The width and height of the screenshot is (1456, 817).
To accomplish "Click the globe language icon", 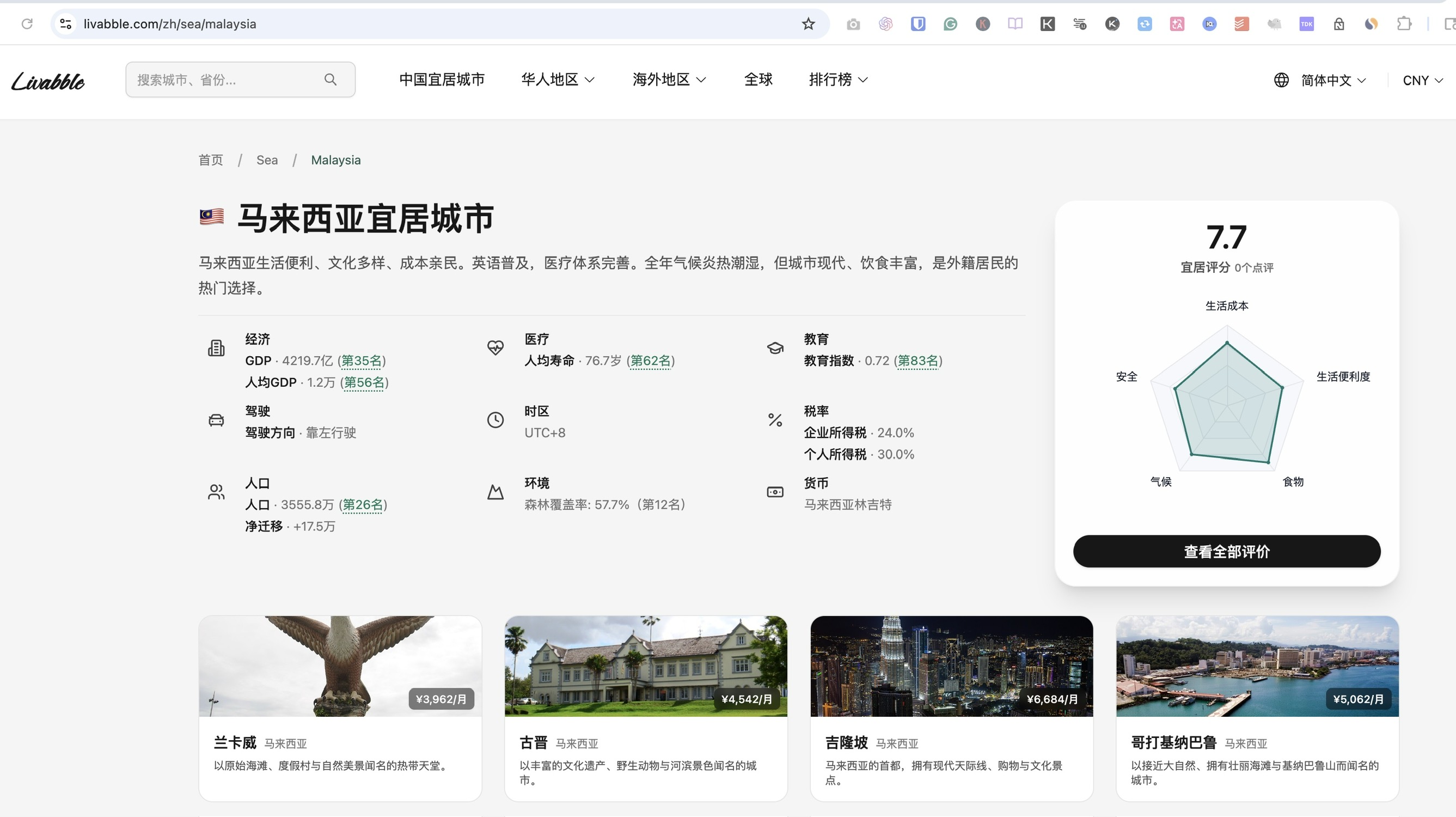I will coord(1281,80).
